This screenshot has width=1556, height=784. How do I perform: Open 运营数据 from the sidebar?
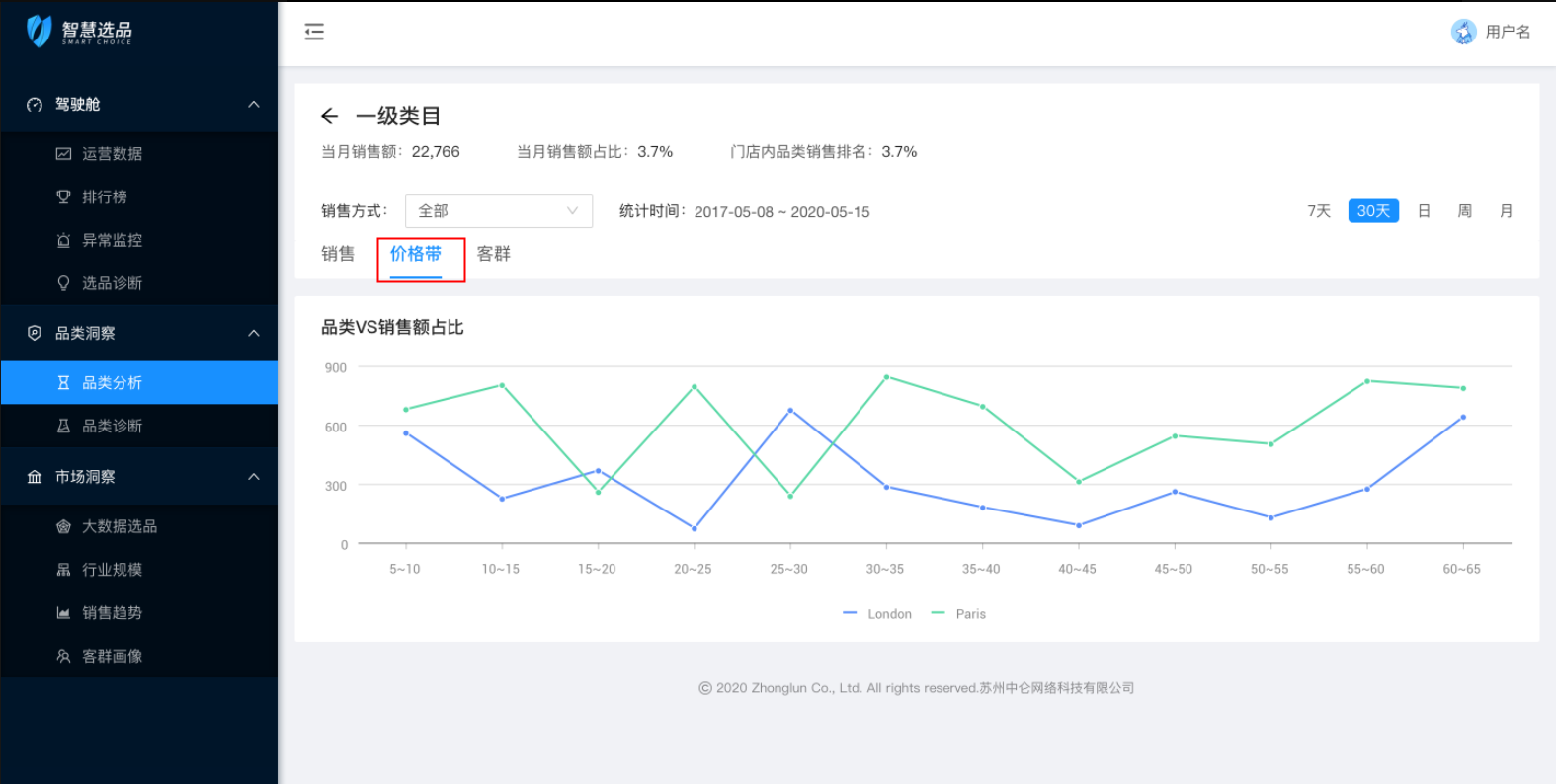(112, 154)
